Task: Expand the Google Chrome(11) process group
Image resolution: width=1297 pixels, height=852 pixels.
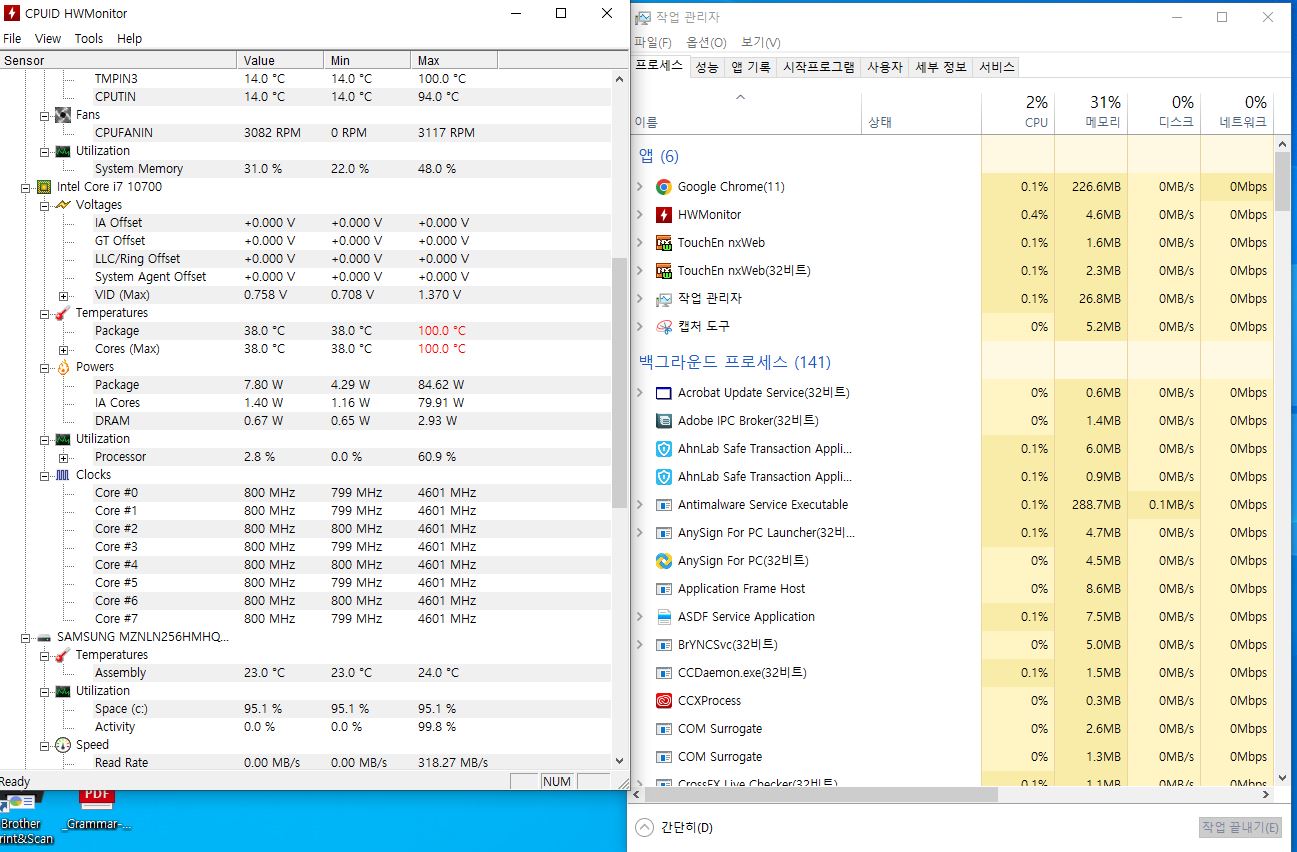Action: click(640, 187)
